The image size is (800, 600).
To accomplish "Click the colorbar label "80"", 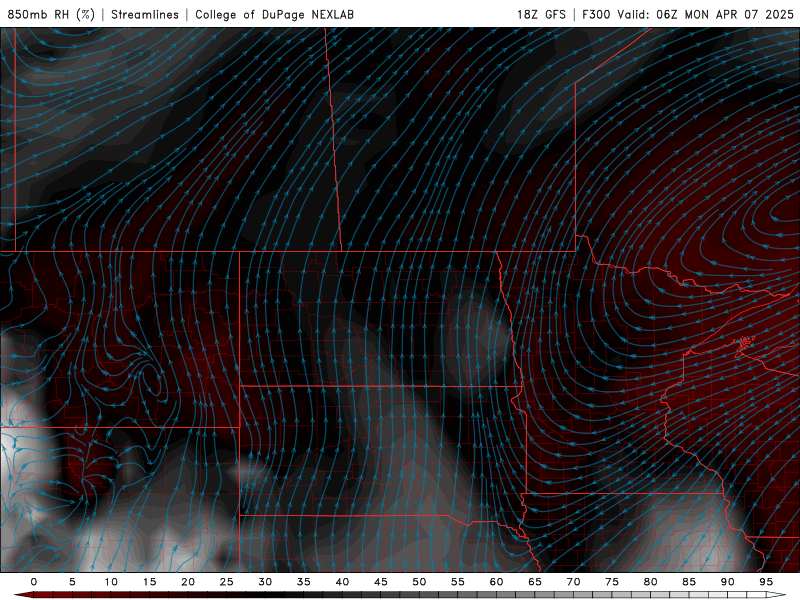I will [650, 582].
